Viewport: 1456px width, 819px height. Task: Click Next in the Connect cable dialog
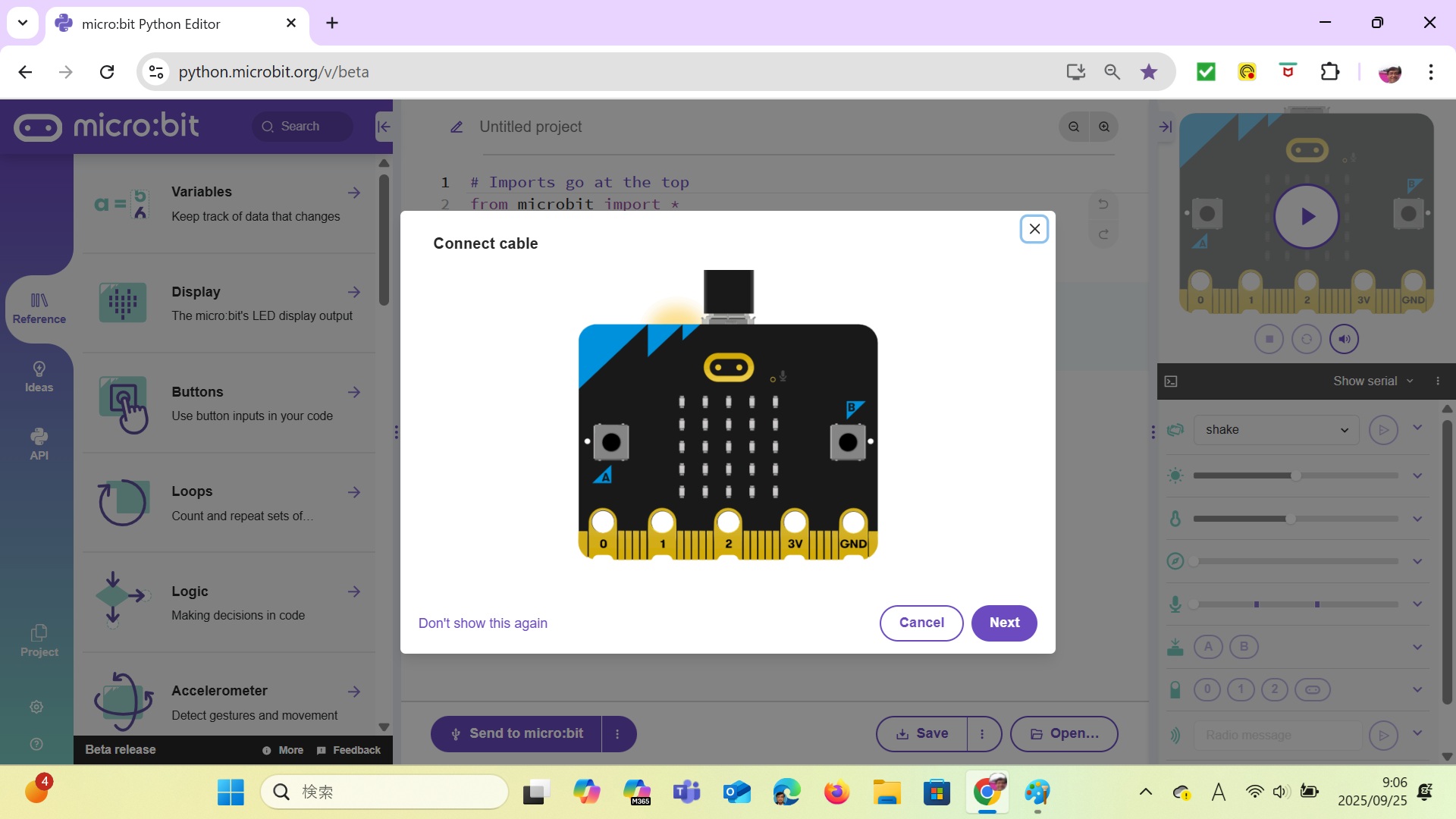1004,623
